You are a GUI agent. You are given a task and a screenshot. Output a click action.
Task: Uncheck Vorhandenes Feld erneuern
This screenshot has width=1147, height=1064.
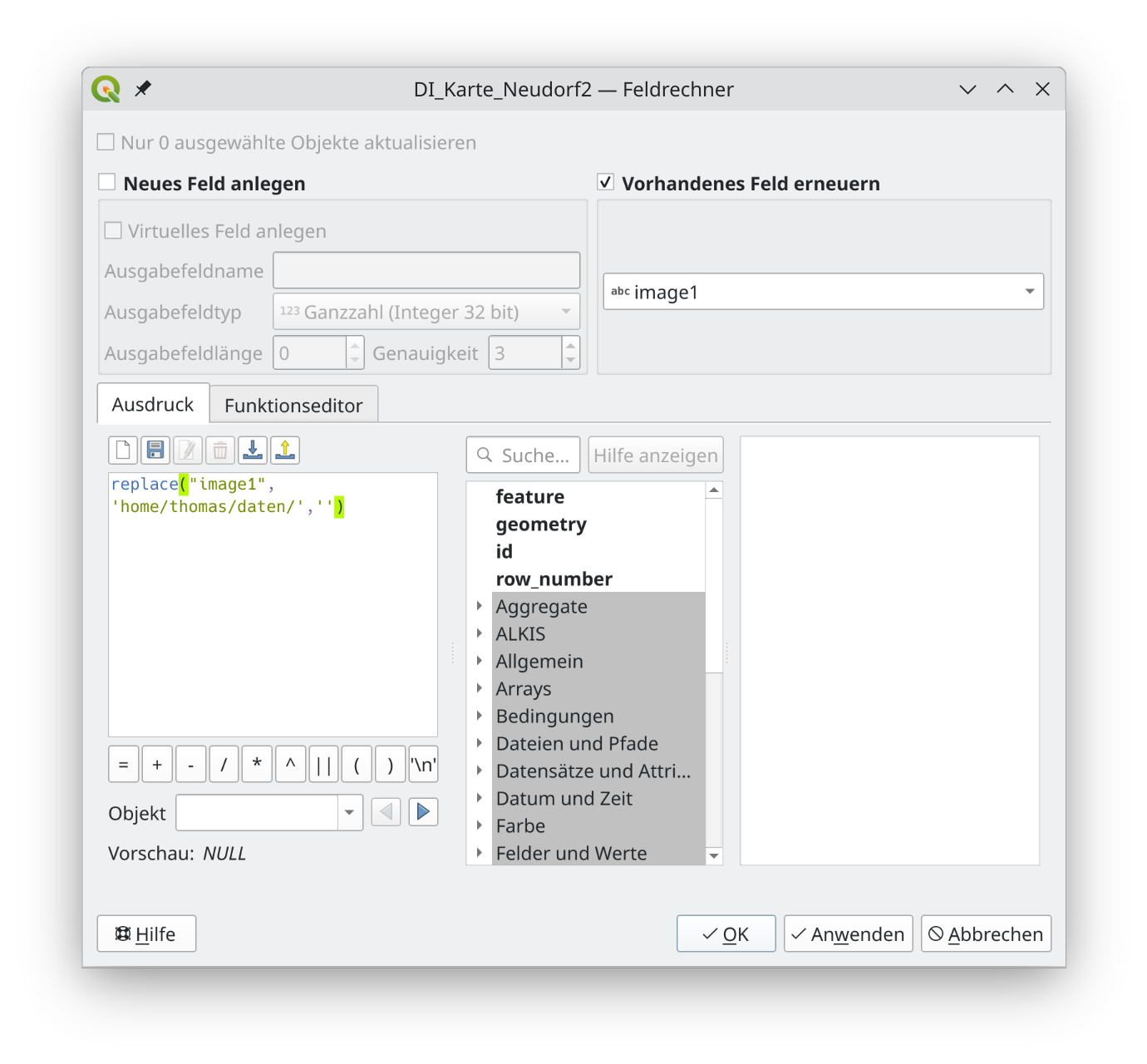tap(606, 183)
